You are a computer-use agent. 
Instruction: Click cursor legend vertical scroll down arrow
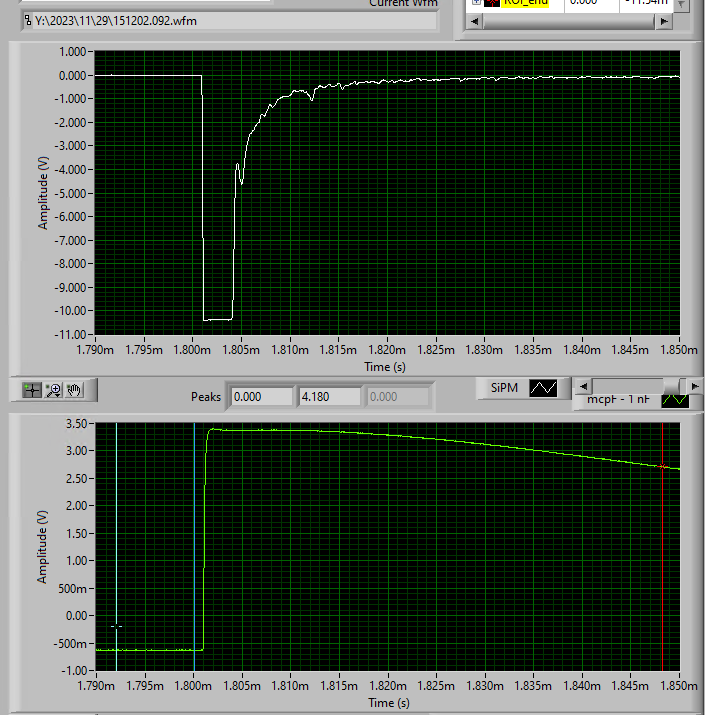(x=681, y=5)
